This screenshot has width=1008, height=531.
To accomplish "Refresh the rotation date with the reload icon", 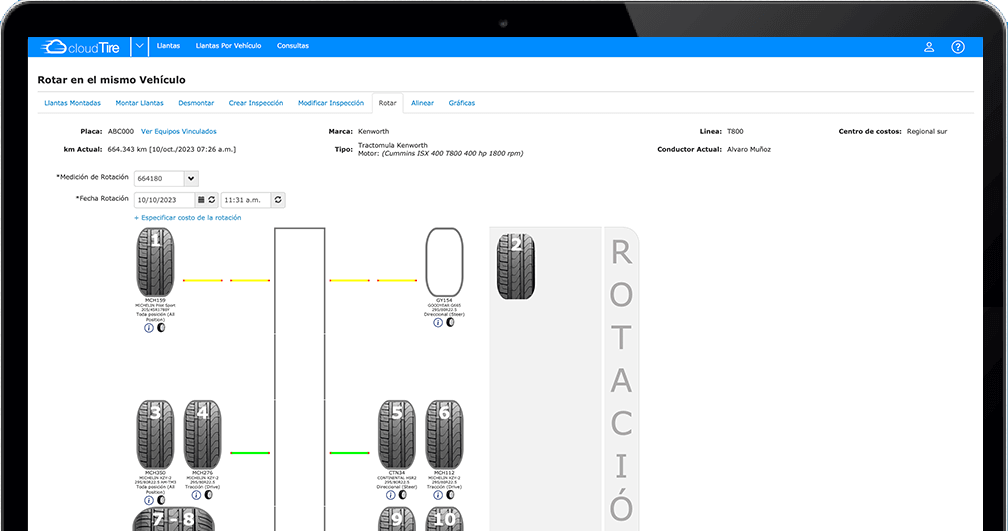I will pyautogui.click(x=212, y=200).
